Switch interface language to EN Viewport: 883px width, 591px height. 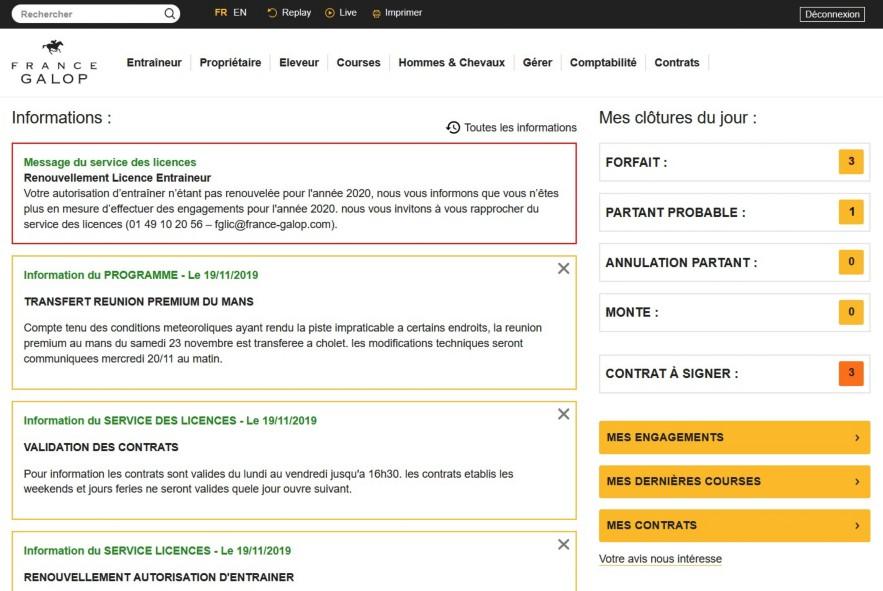pyautogui.click(x=240, y=13)
